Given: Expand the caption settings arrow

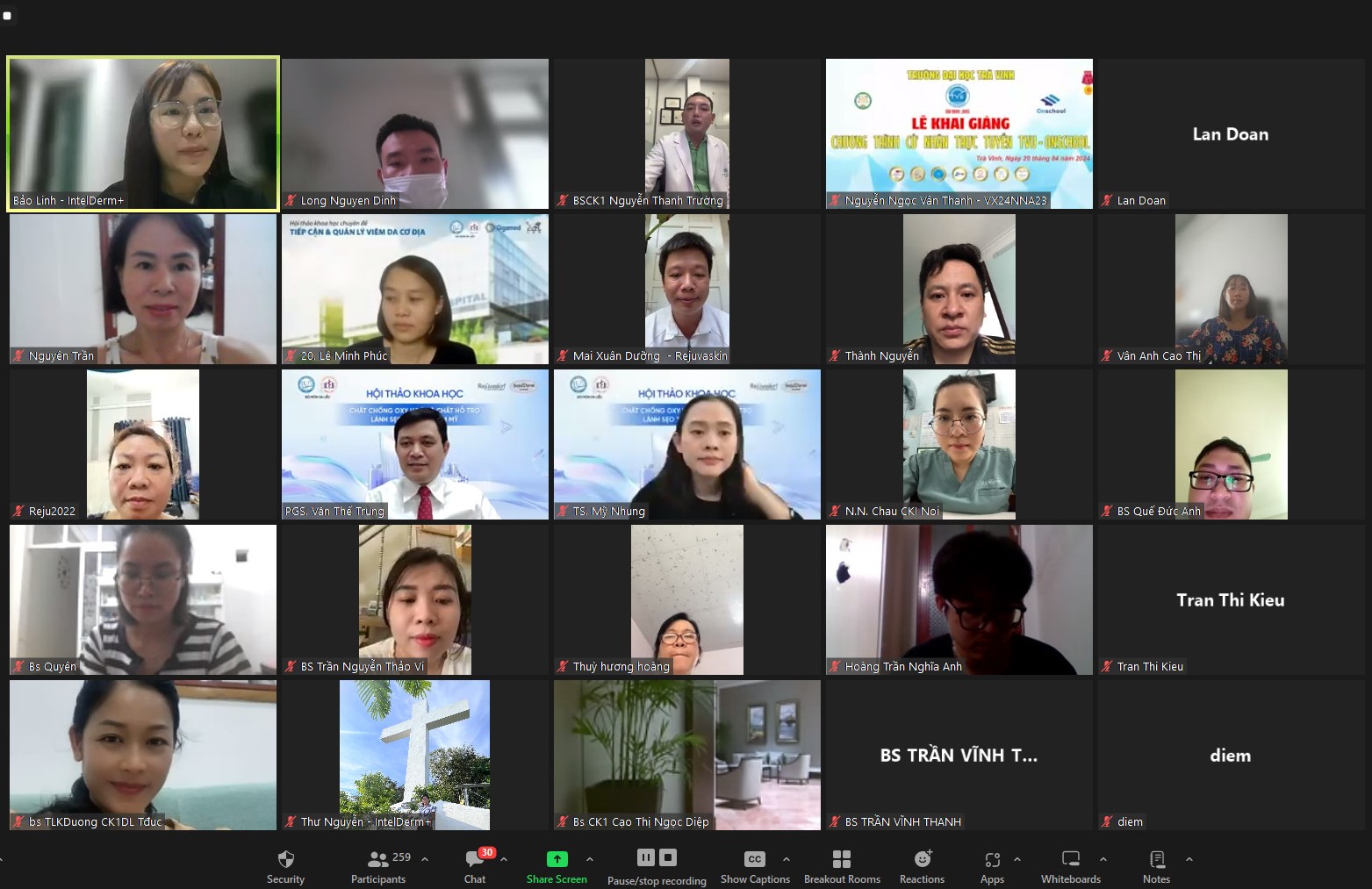Looking at the screenshot, I should [x=787, y=859].
